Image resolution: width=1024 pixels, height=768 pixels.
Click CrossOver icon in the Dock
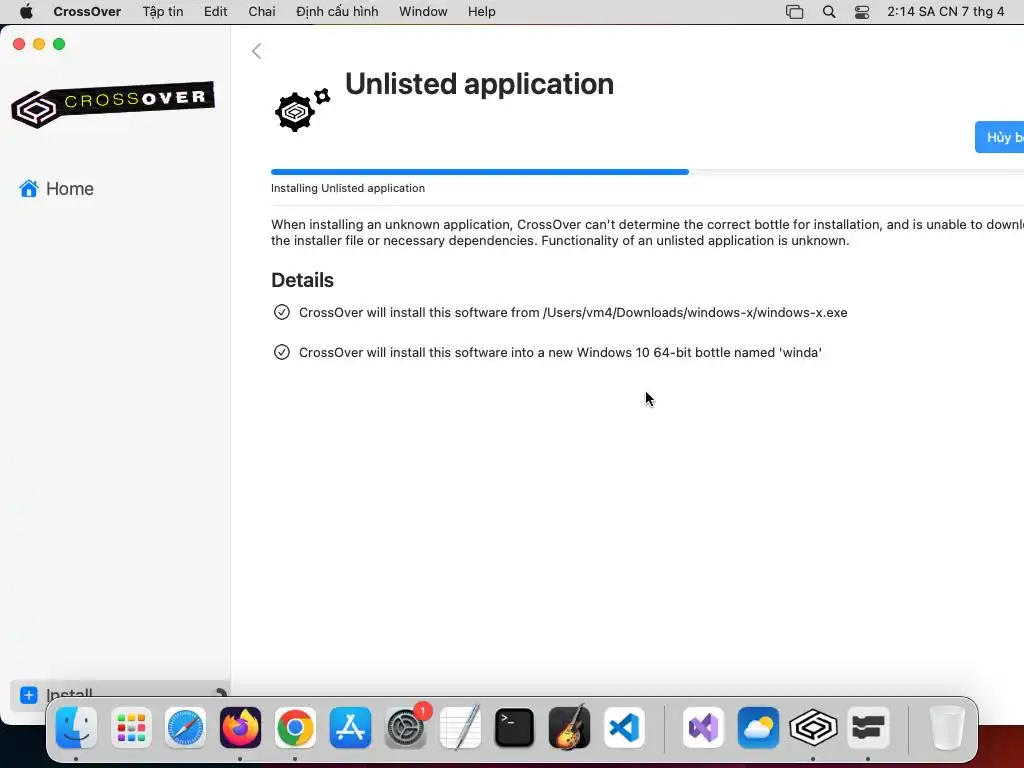tap(813, 727)
